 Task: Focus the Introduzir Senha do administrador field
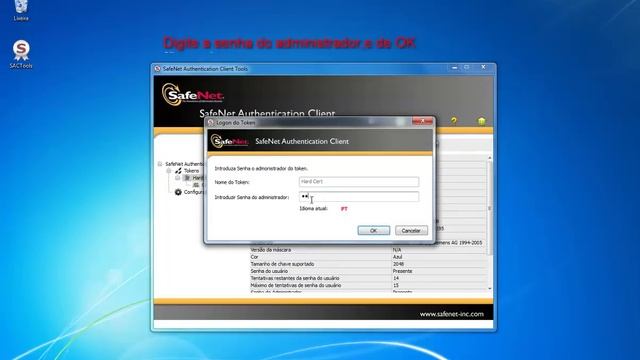359,197
